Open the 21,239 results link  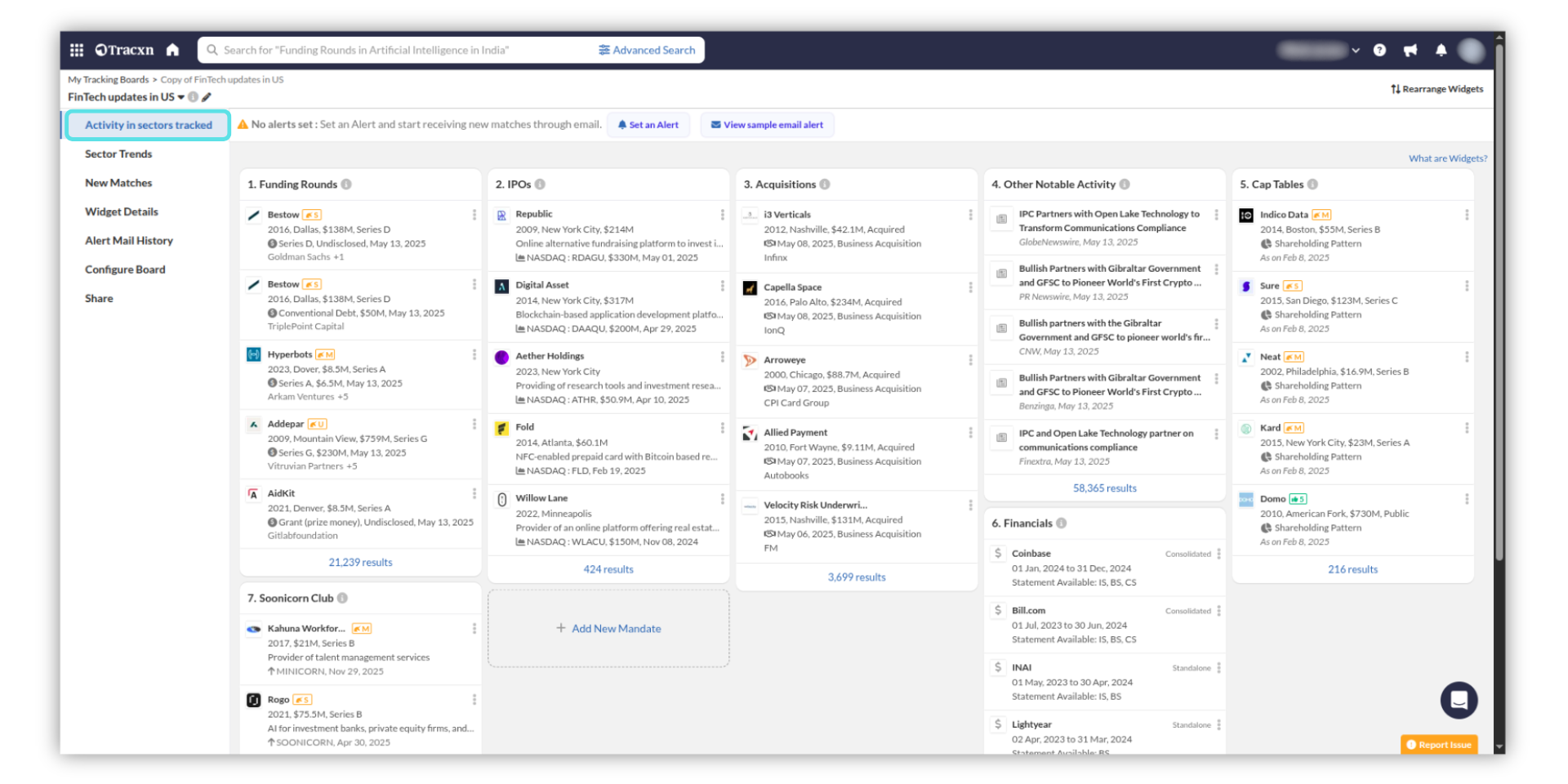pos(360,563)
